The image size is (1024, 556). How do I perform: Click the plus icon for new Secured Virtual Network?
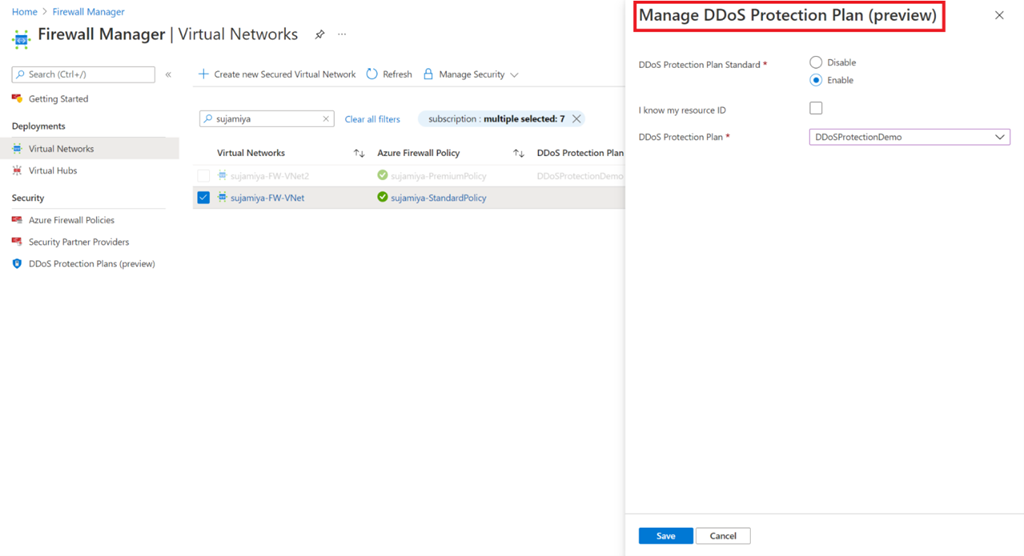[x=204, y=74]
